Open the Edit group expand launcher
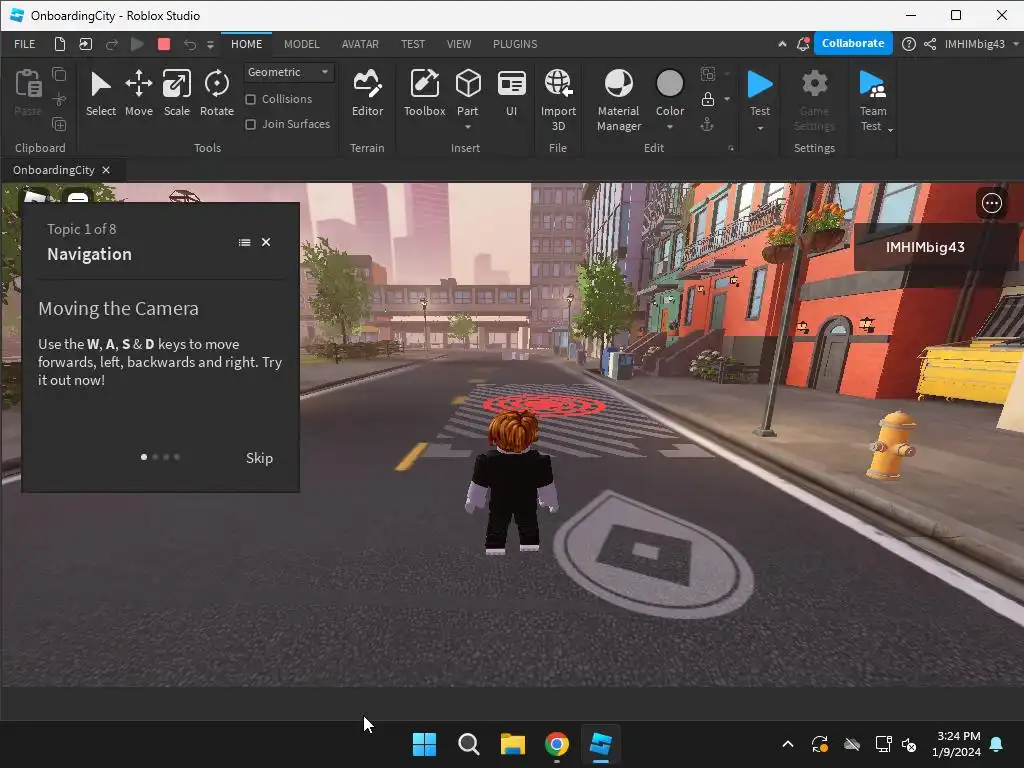Viewport: 1024px width, 768px height. (x=731, y=148)
